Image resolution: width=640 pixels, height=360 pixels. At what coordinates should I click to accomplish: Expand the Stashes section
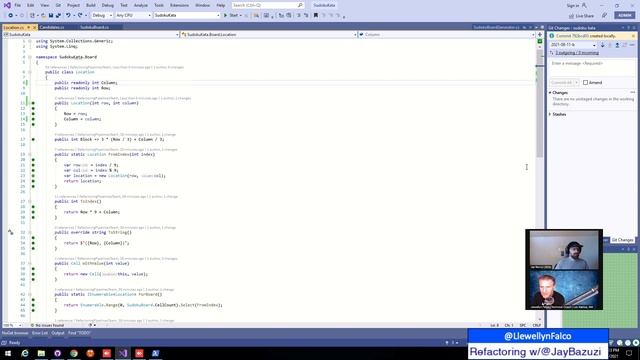[x=550, y=114]
